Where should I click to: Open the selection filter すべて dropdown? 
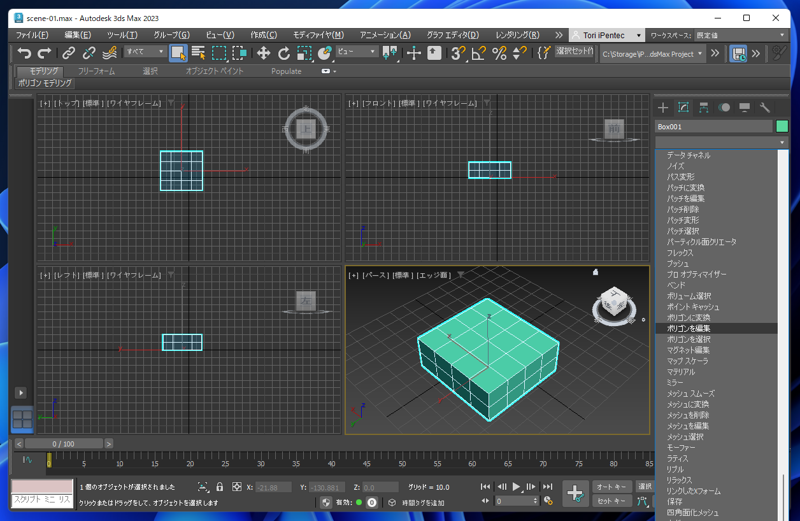pyautogui.click(x=145, y=52)
